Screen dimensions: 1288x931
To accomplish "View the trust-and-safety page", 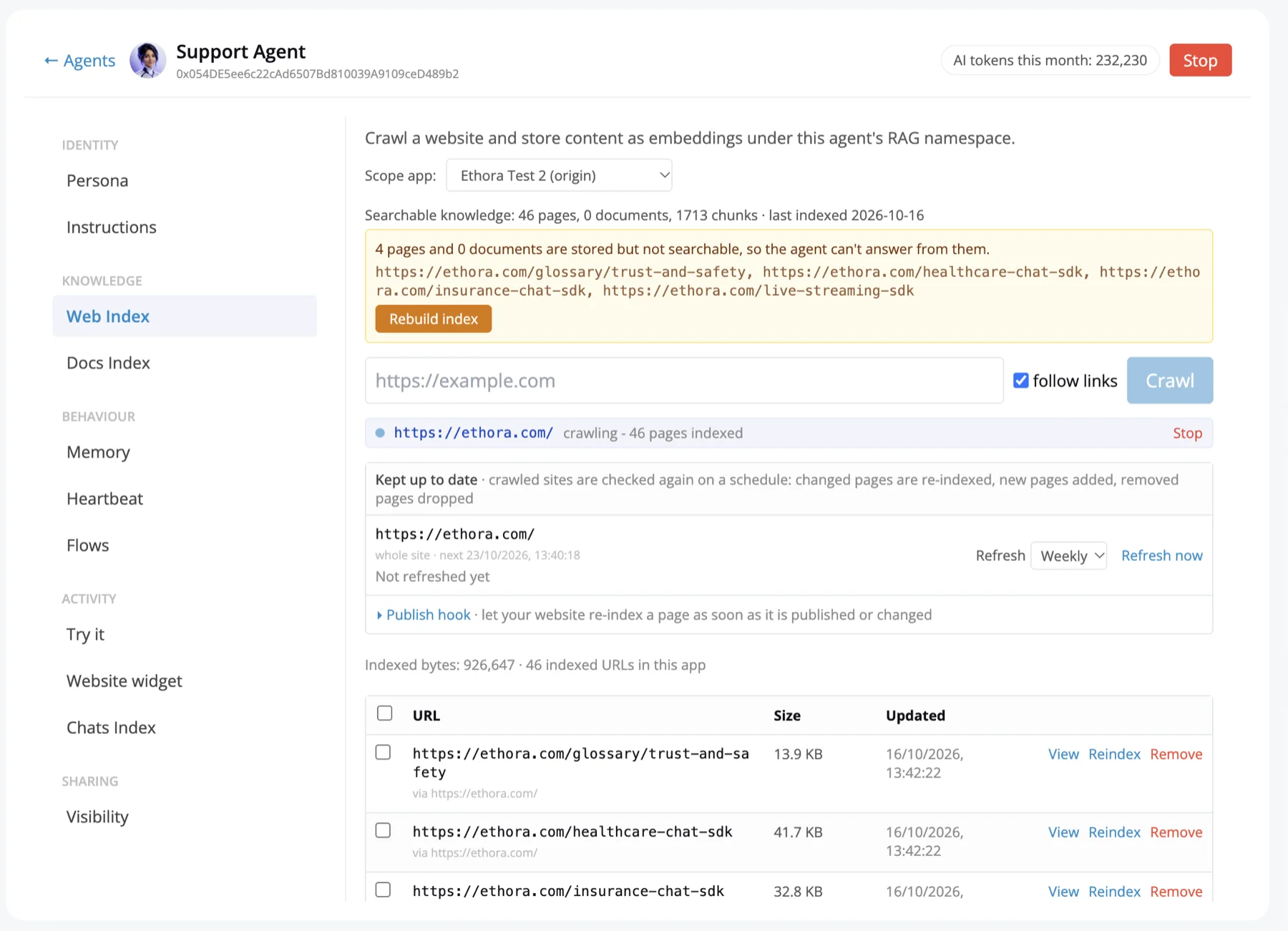I will pos(1063,754).
